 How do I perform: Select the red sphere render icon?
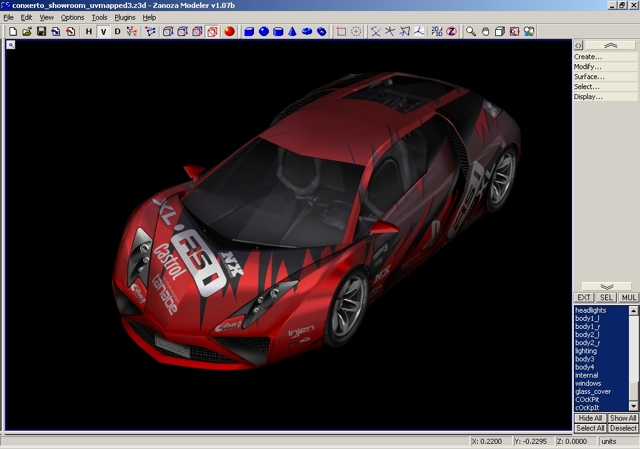(229, 31)
